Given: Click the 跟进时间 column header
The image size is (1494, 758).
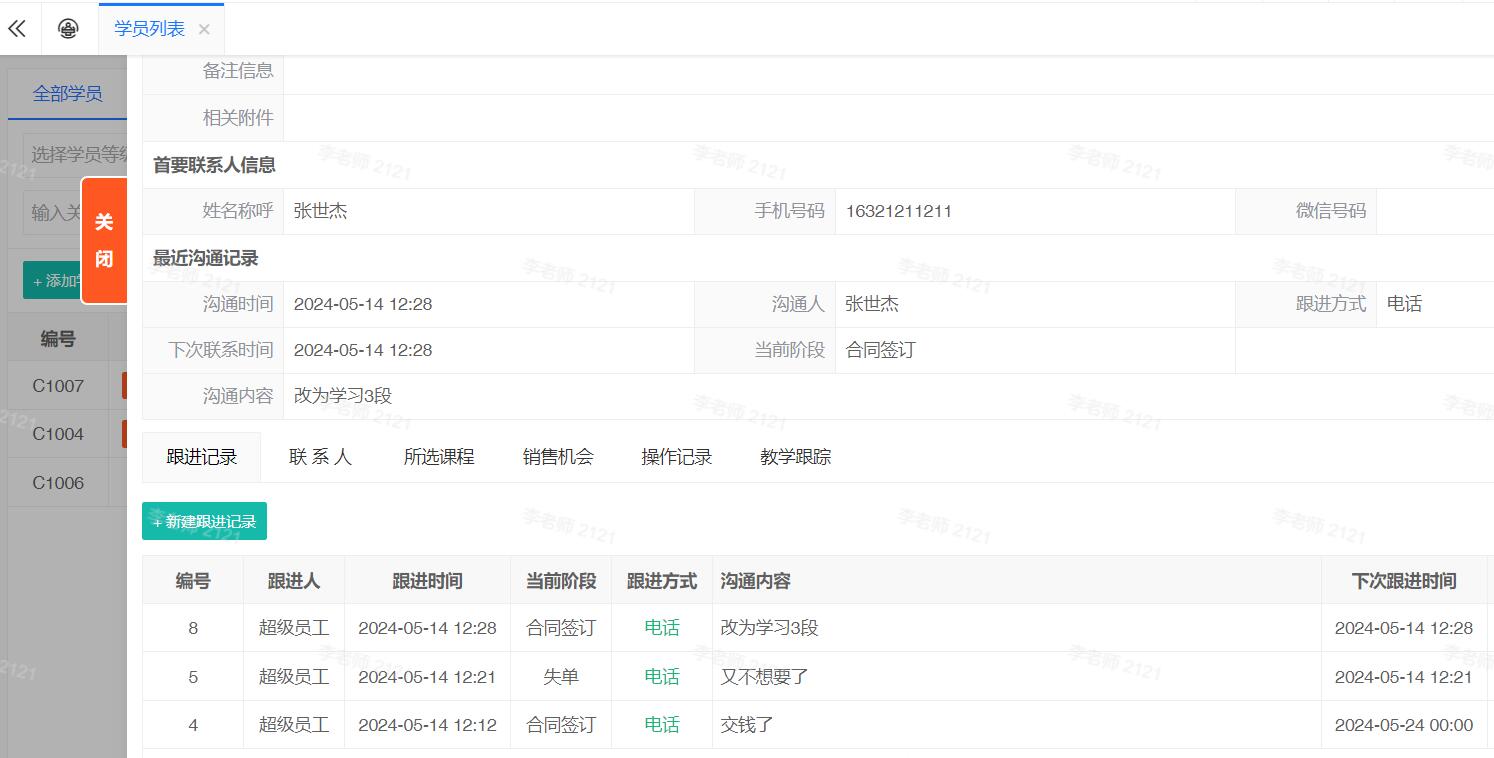Looking at the screenshot, I should 427,581.
